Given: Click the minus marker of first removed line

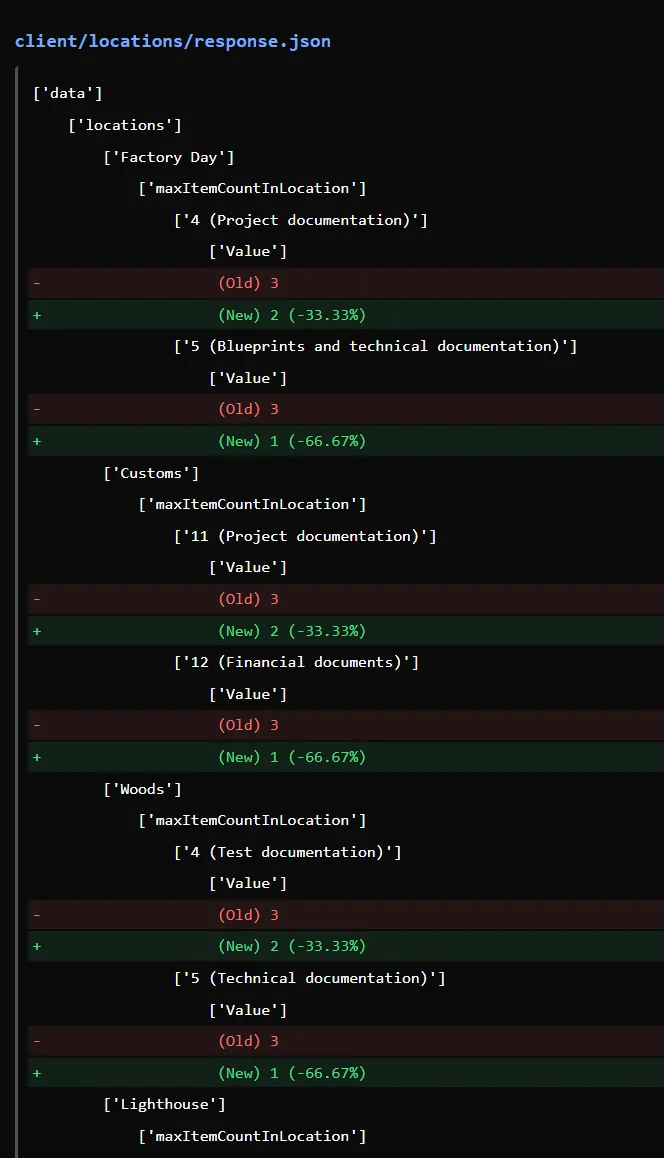Looking at the screenshot, I should [x=37, y=283].
